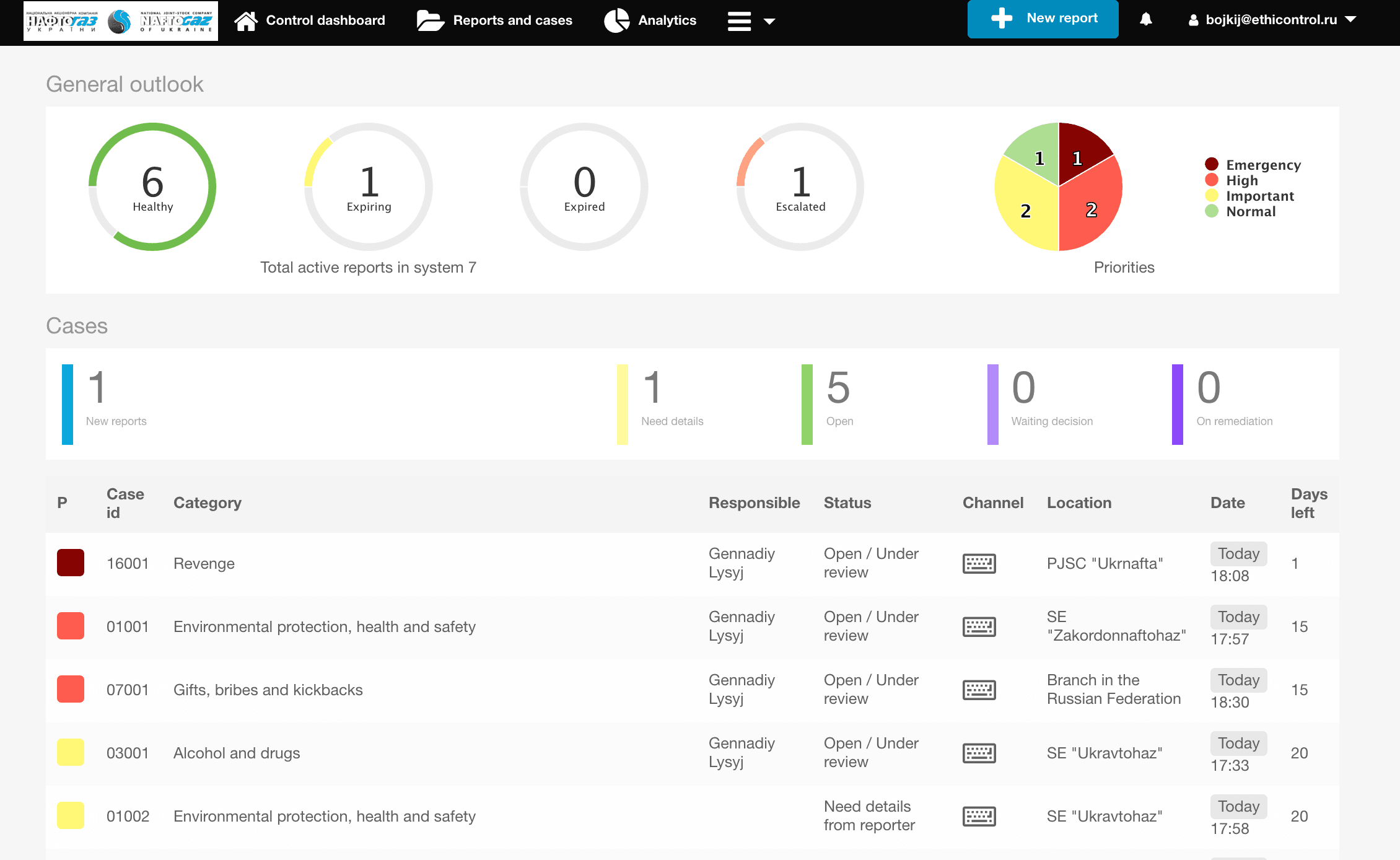Toggle the Normal priority legend entry
This screenshot has height=860, width=1400.
1250,211
